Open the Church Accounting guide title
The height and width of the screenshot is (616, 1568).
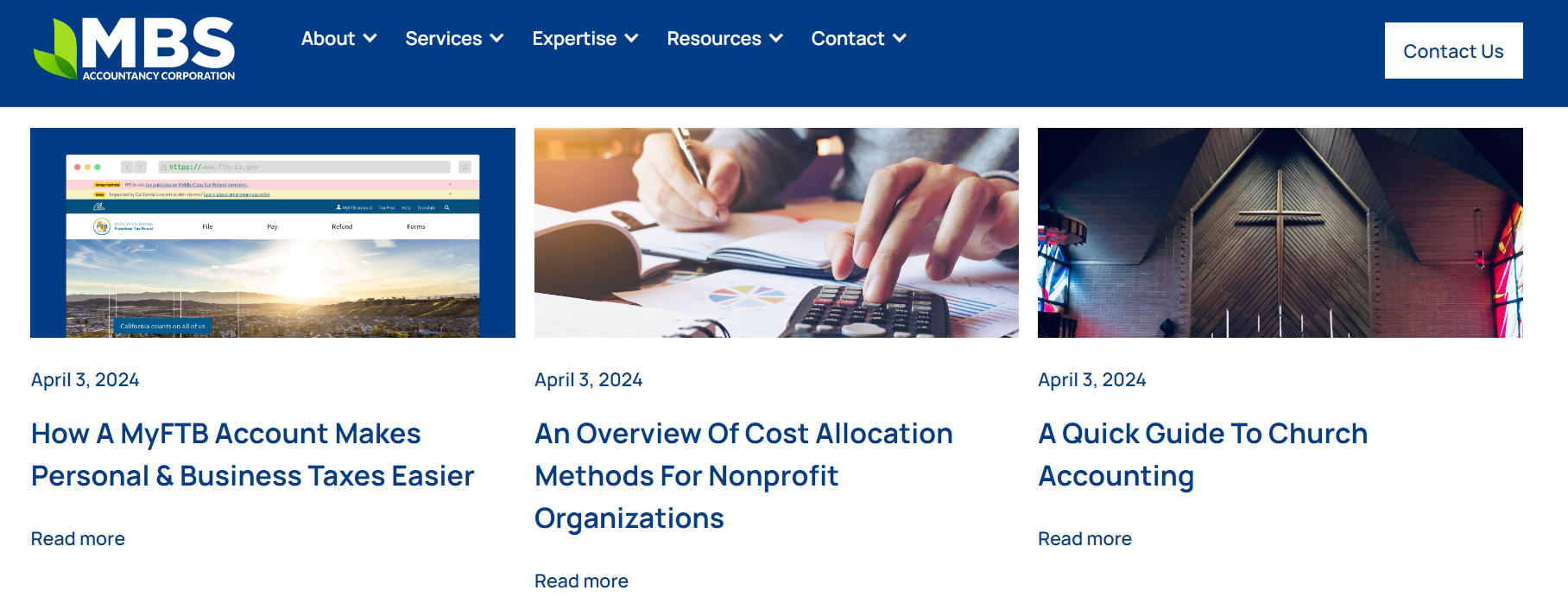click(1202, 454)
